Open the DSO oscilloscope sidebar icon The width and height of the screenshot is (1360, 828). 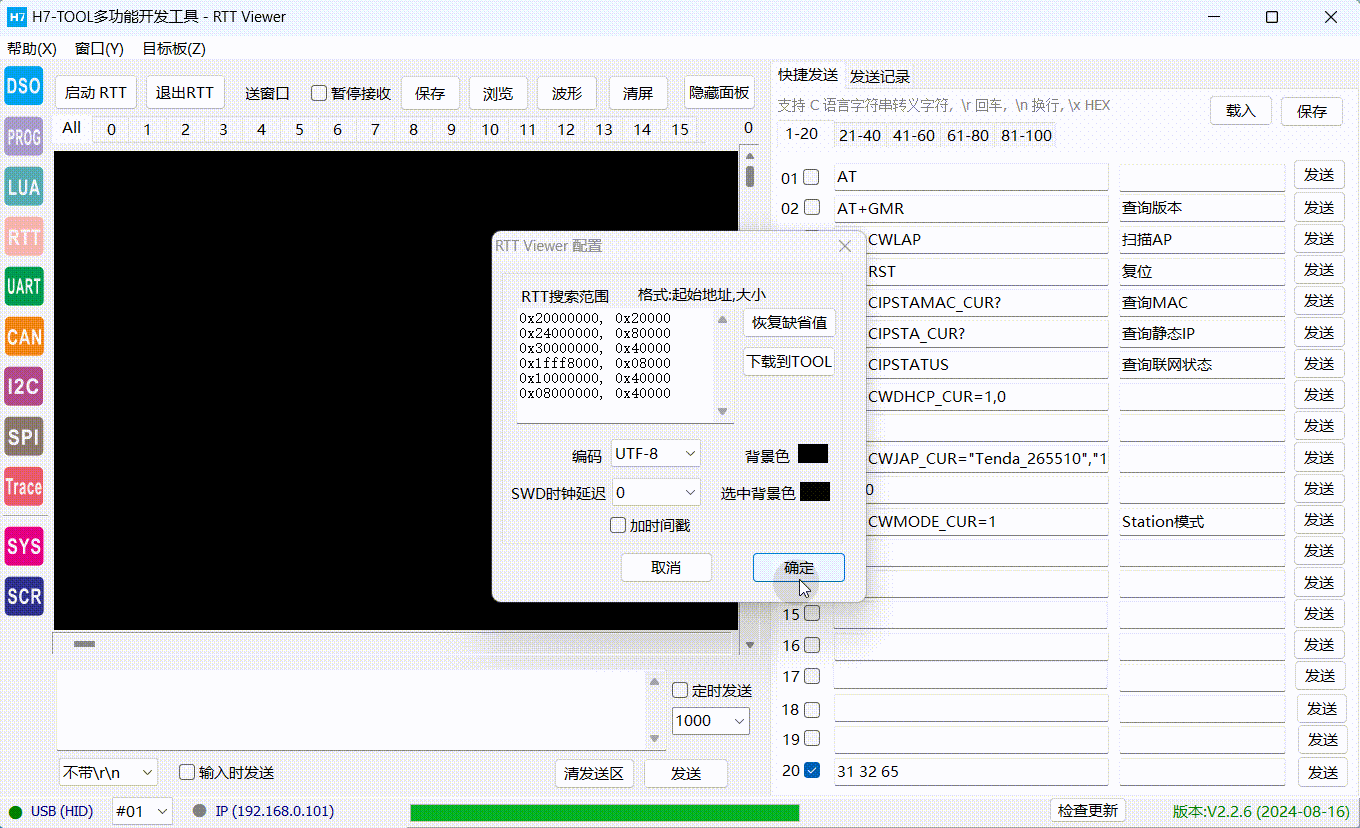(24, 86)
